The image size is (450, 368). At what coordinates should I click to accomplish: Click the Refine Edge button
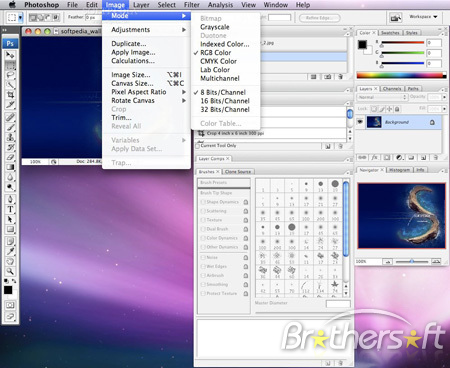320,18
